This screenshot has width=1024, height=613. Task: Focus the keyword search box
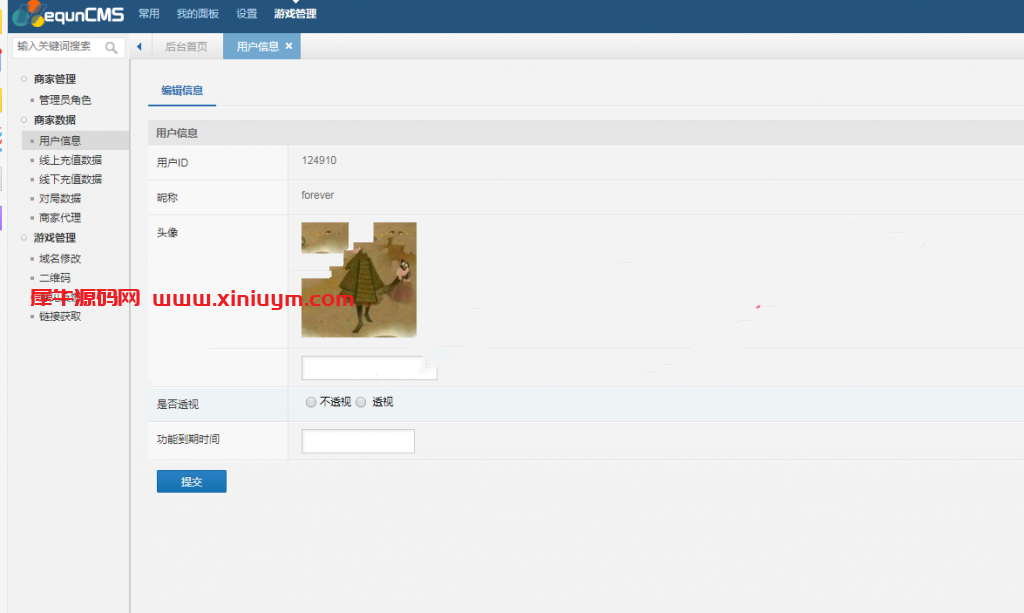coord(58,47)
